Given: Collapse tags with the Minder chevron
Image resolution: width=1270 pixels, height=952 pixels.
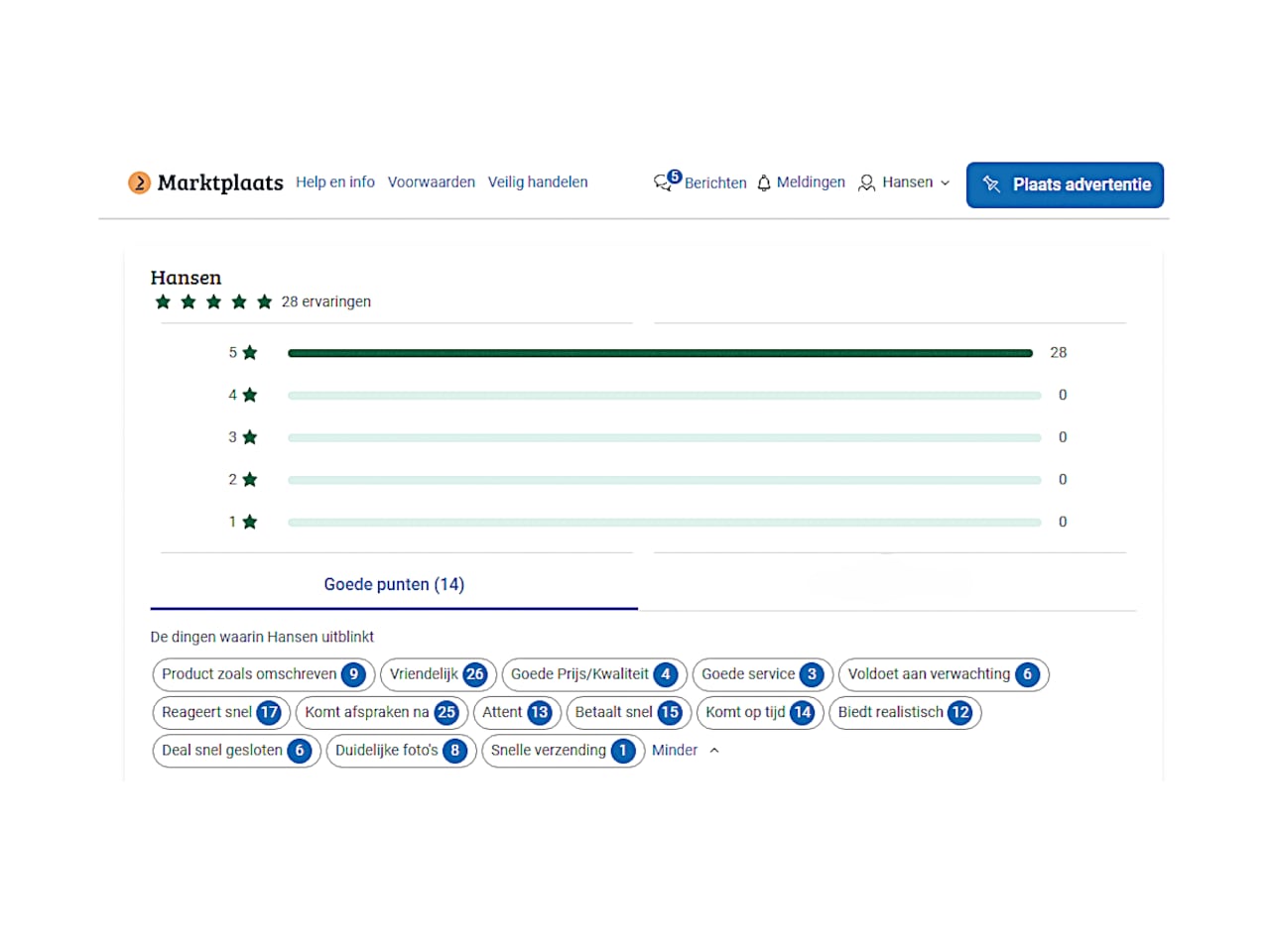Looking at the screenshot, I should (714, 751).
